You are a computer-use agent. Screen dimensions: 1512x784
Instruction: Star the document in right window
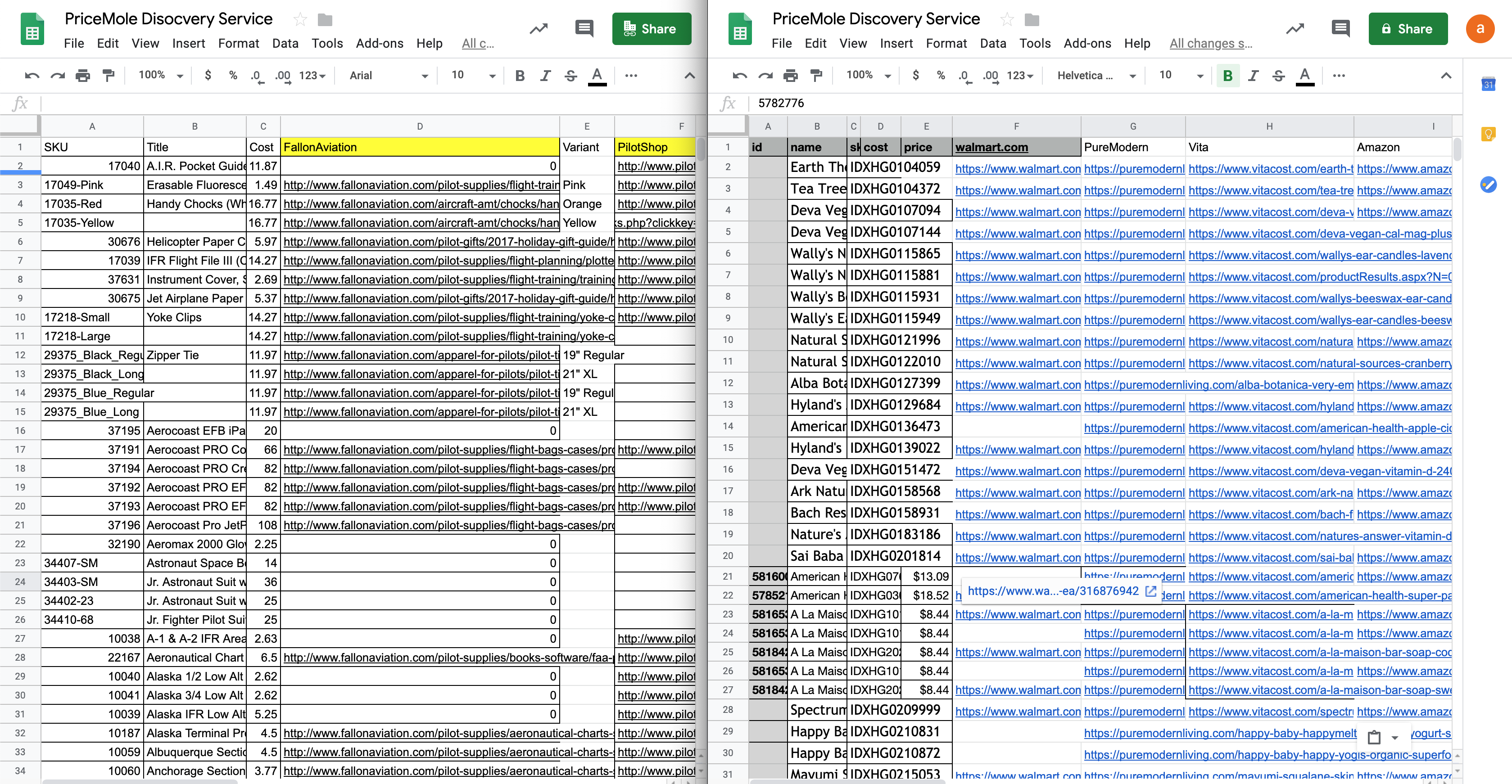[x=1007, y=19]
